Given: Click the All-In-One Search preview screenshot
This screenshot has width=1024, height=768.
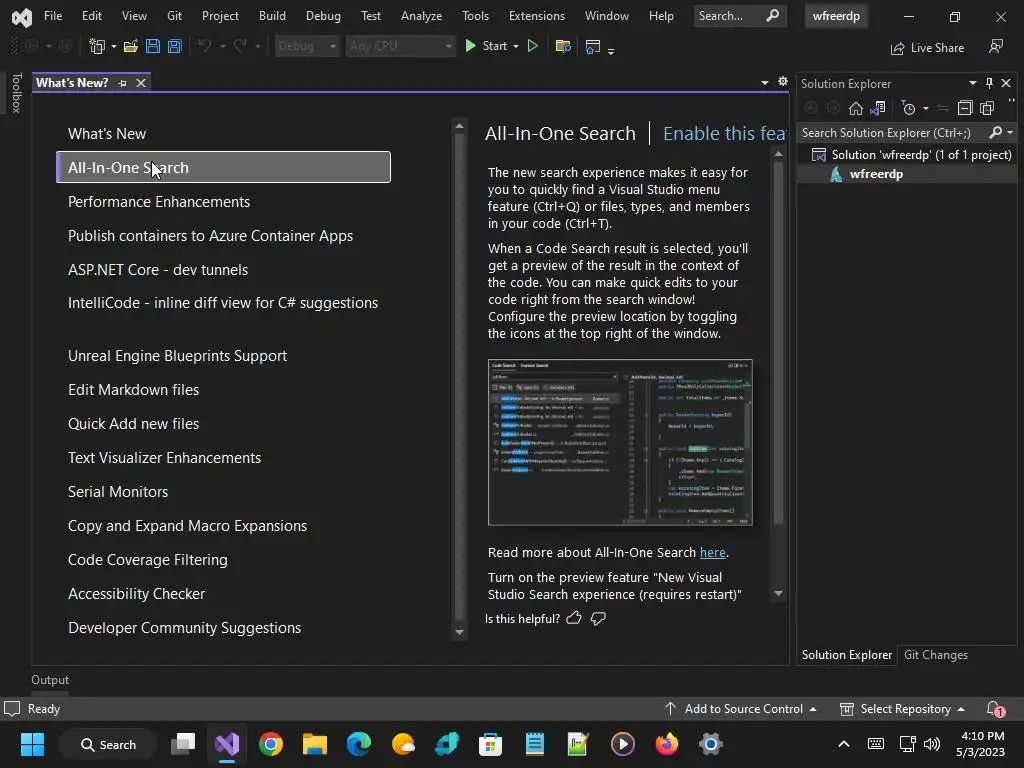Looking at the screenshot, I should pyautogui.click(x=620, y=442).
